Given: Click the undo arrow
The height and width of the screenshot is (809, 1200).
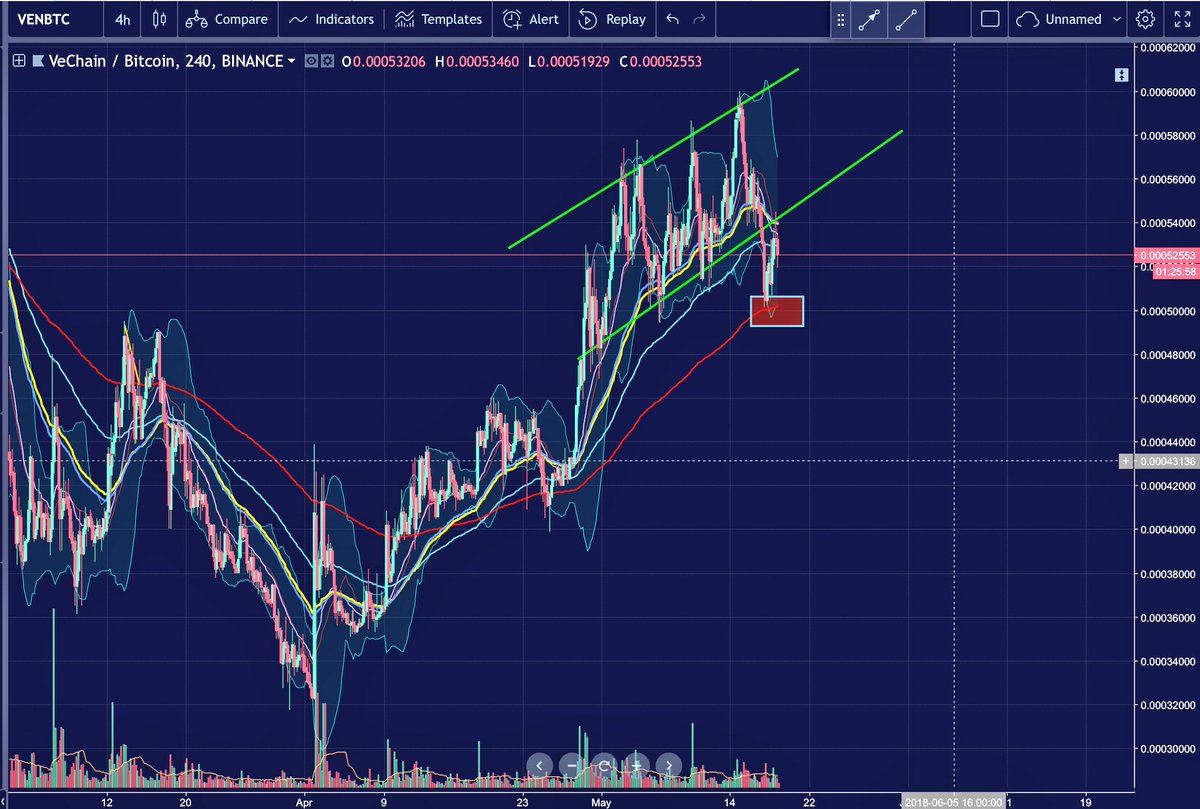Looking at the screenshot, I should (x=672, y=19).
